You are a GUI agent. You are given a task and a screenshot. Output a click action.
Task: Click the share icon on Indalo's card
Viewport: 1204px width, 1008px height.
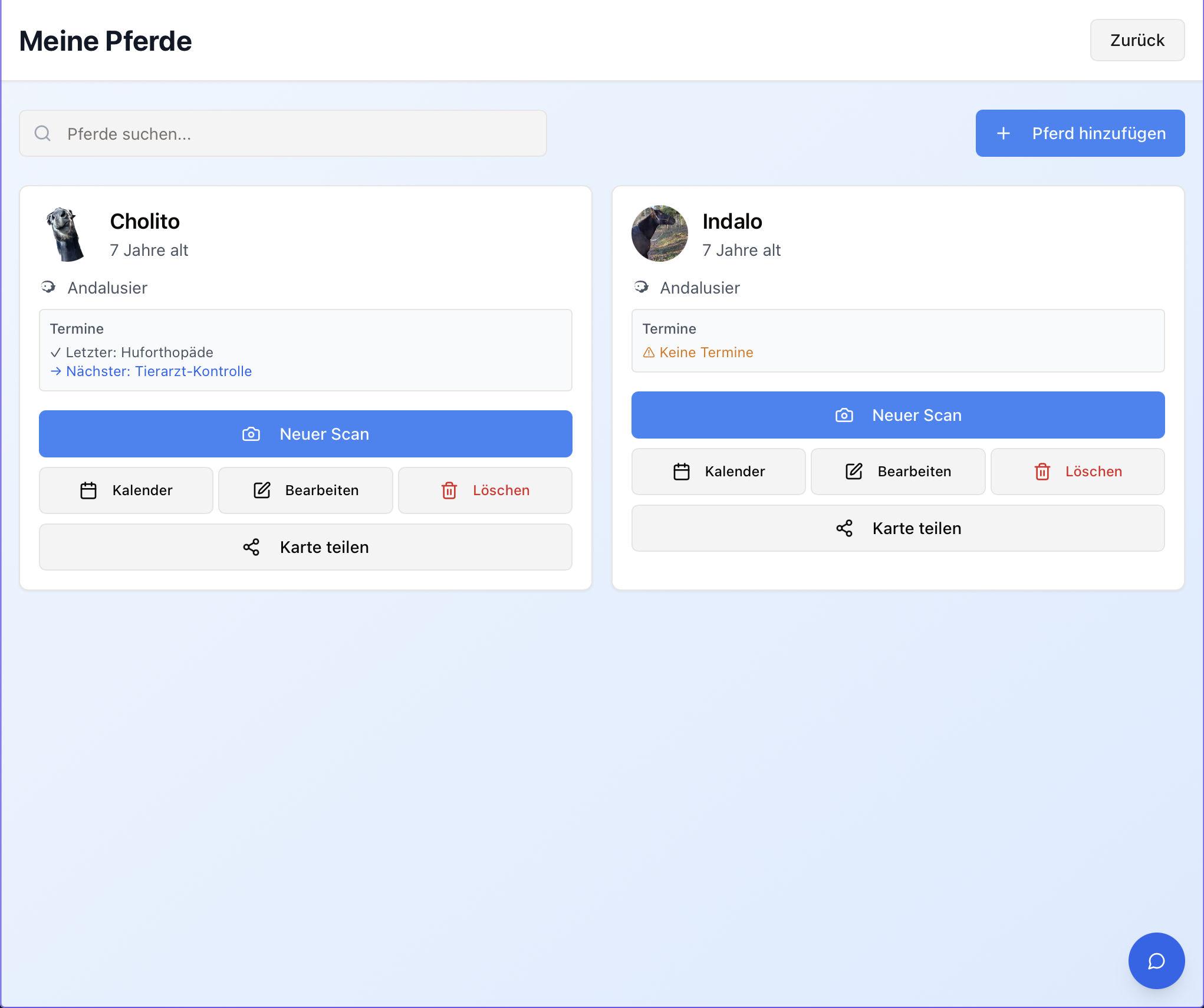(844, 528)
